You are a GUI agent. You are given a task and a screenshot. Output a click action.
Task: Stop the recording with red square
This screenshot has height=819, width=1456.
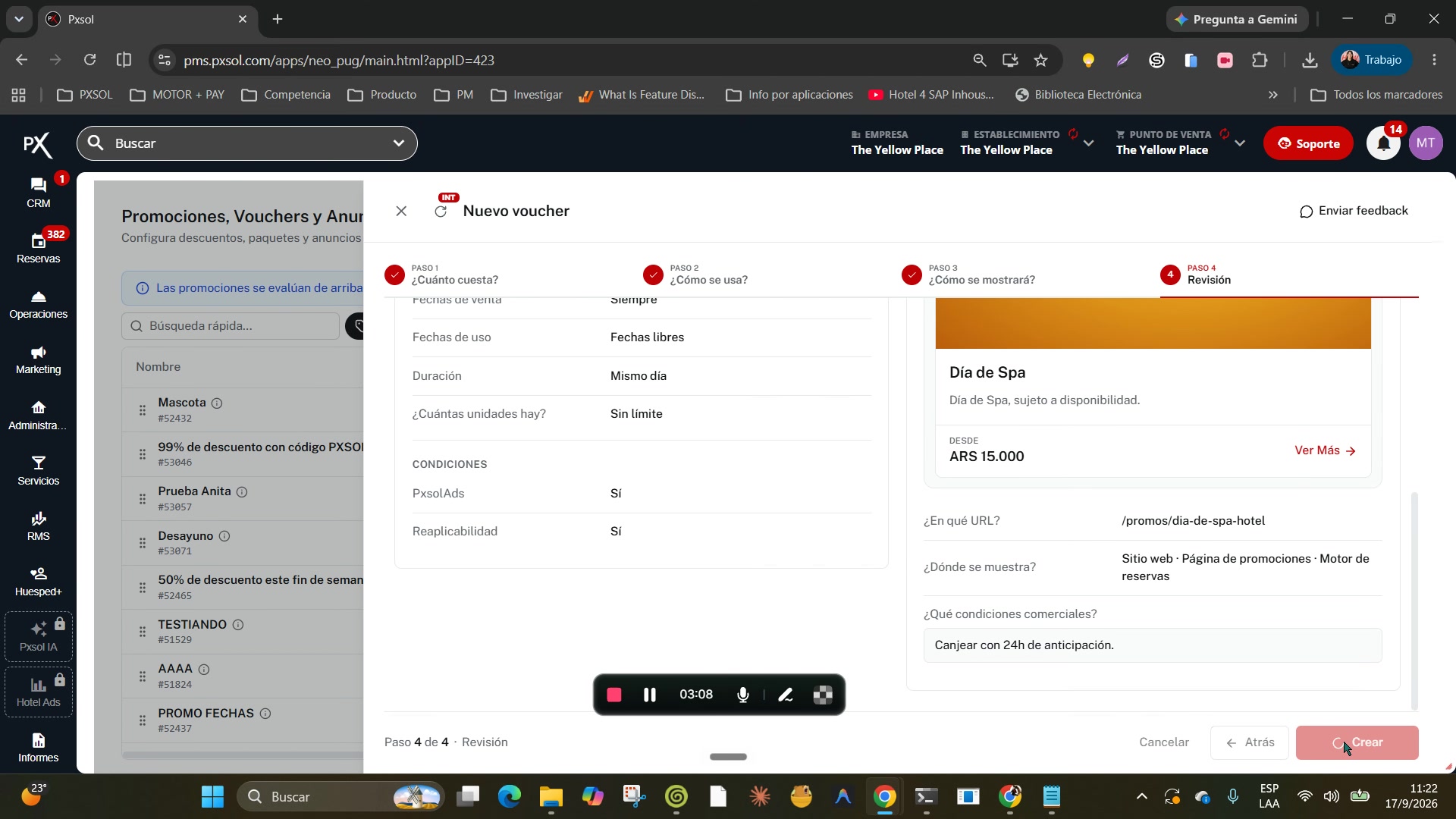[x=614, y=695]
